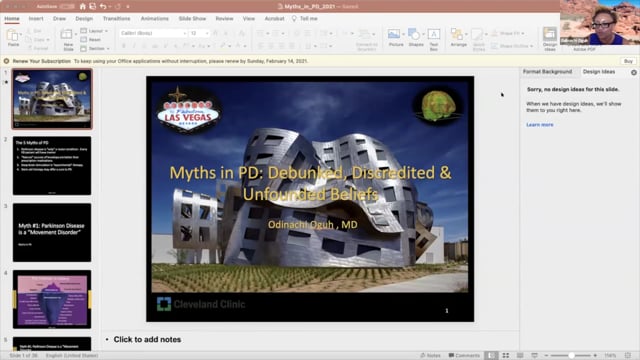
Task: Open the Section dropdown
Action: 95,49
